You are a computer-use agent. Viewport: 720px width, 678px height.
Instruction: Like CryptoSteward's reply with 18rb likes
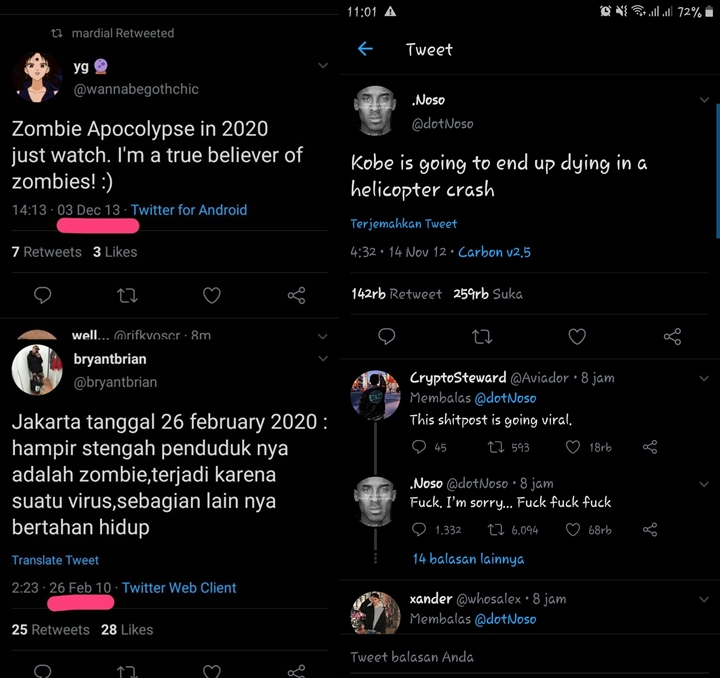(573, 447)
